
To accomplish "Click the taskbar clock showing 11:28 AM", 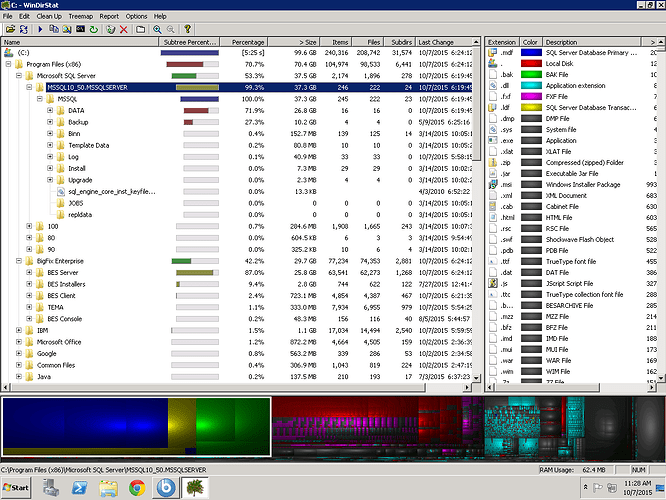I will tap(637, 488).
